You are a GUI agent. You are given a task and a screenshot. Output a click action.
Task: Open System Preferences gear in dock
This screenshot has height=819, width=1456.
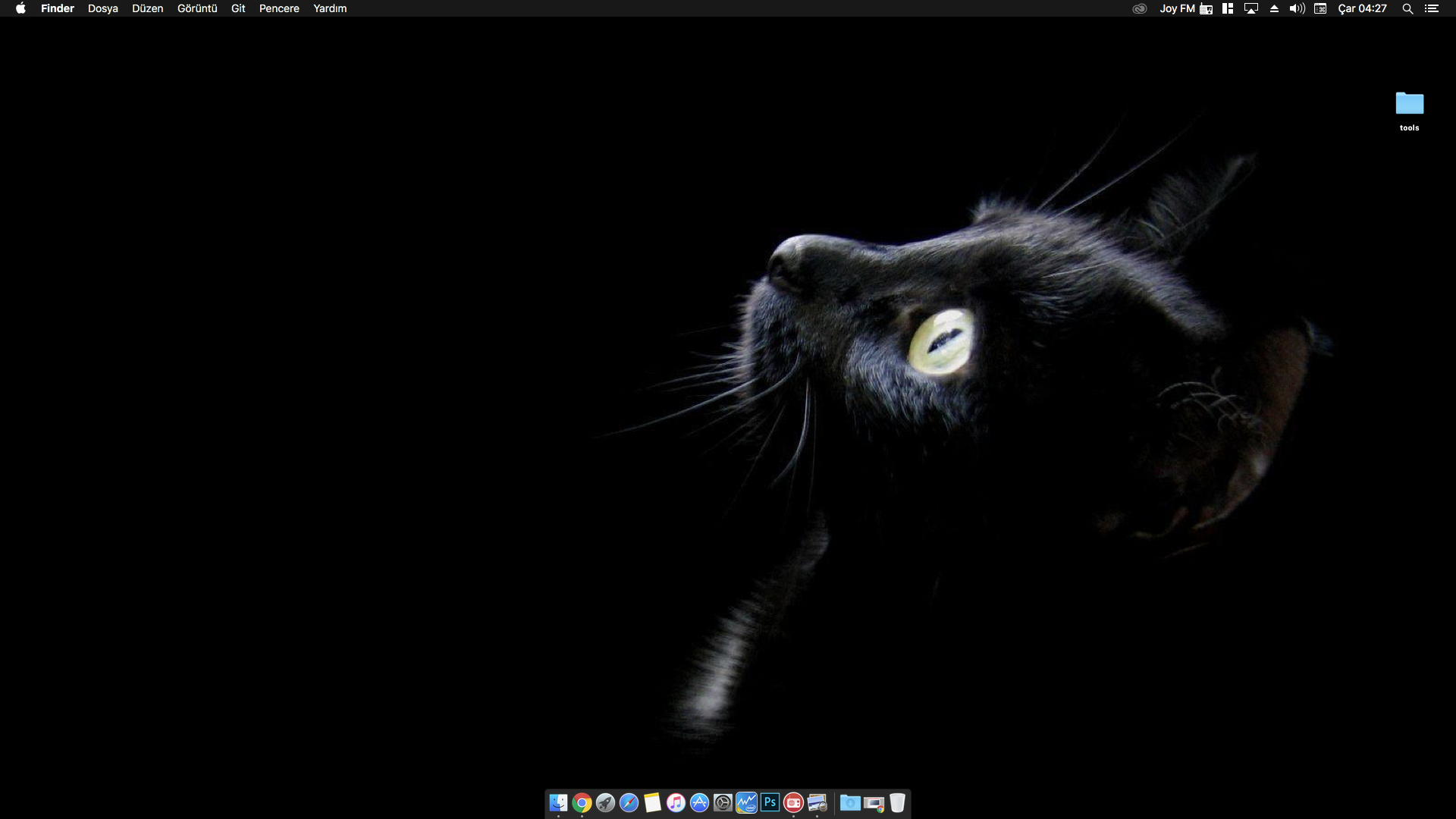[723, 802]
